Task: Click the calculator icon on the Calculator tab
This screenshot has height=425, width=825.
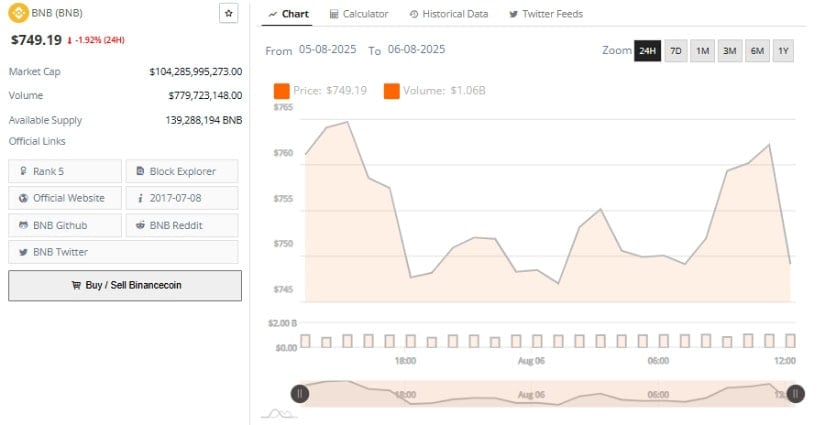Action: (334, 15)
